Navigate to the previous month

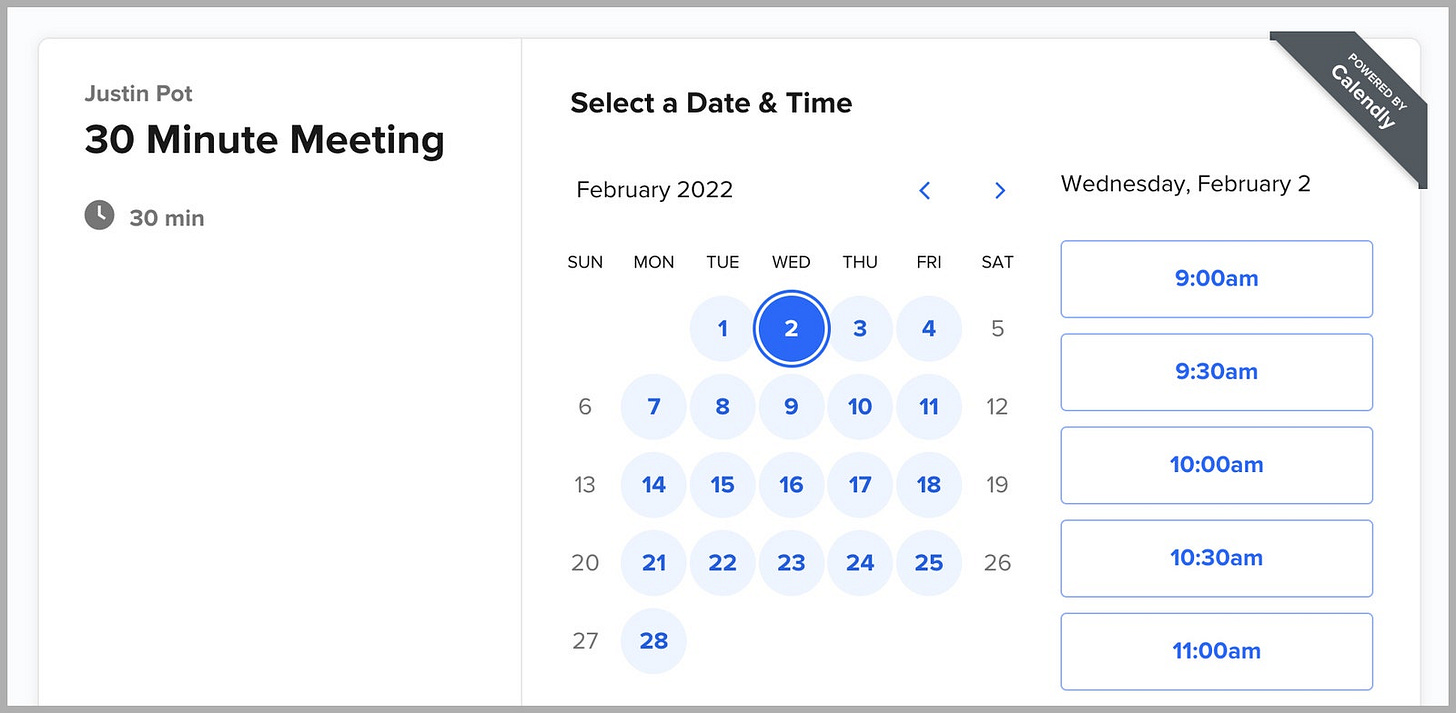[925, 190]
